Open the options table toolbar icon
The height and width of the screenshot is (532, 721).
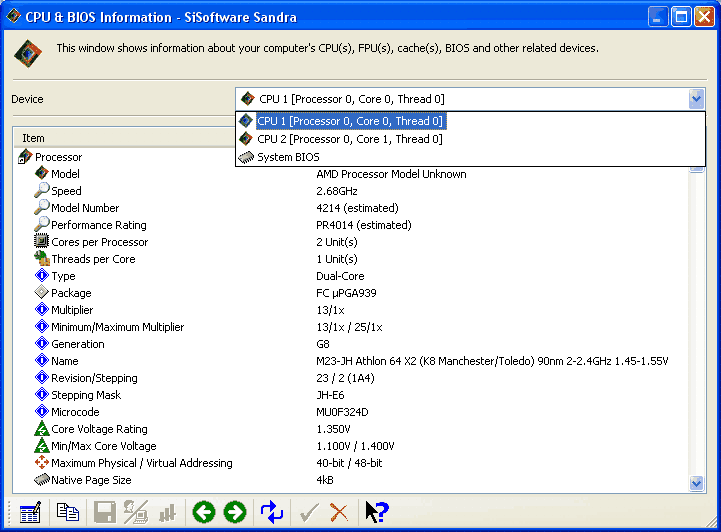[30, 512]
